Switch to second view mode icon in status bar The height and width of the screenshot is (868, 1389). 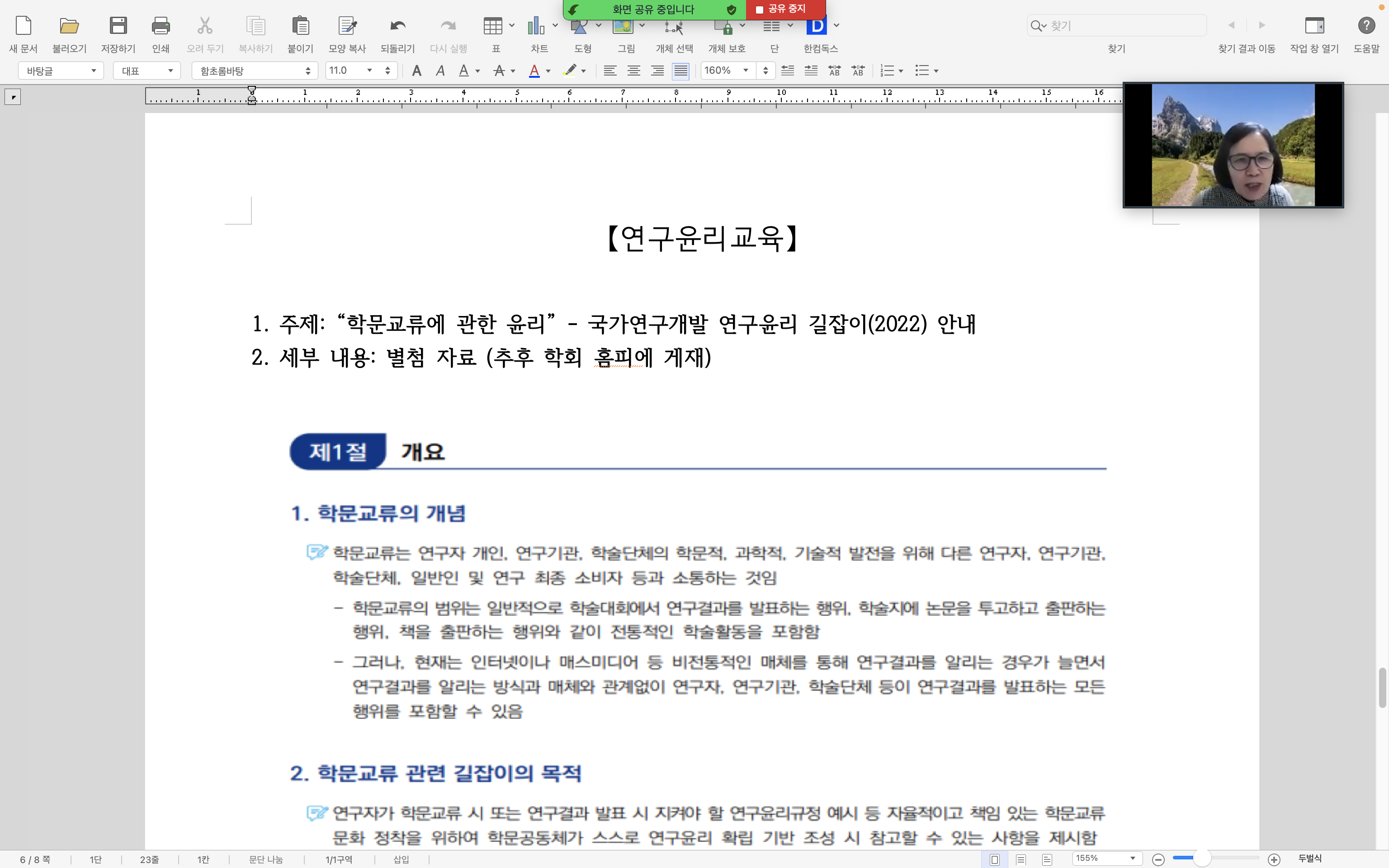(1021, 859)
